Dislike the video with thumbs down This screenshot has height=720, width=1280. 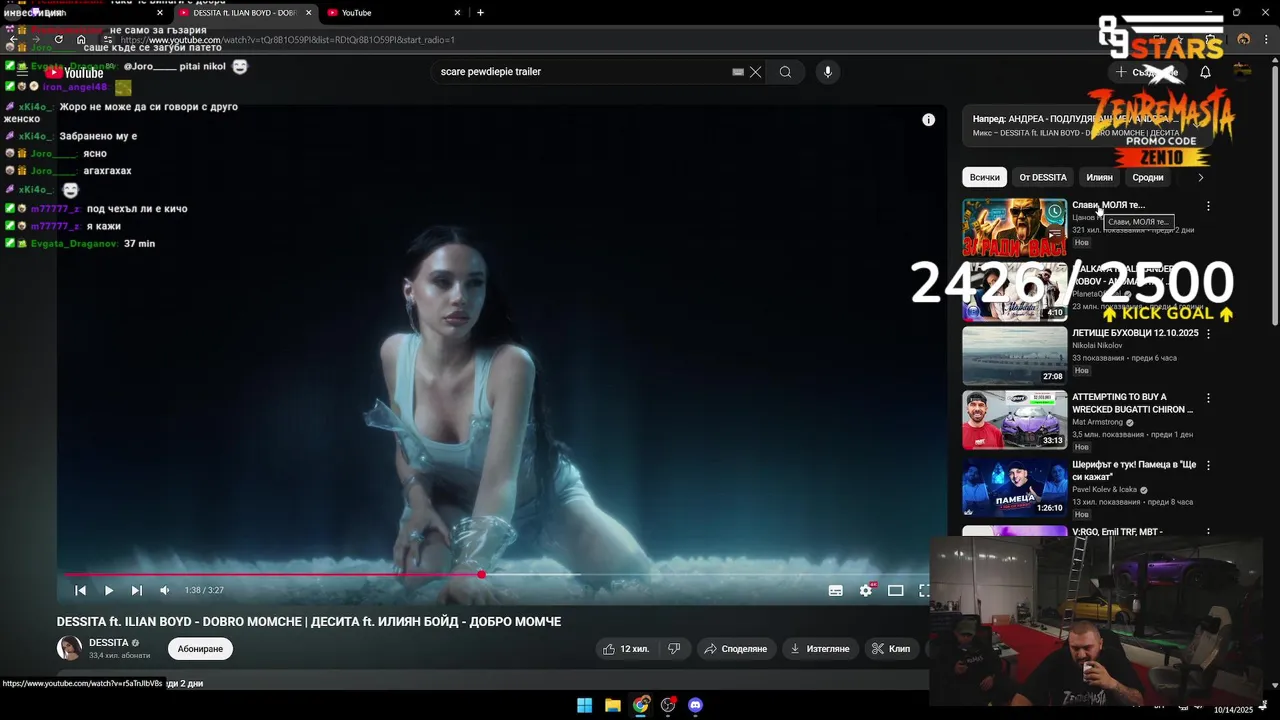click(x=674, y=649)
